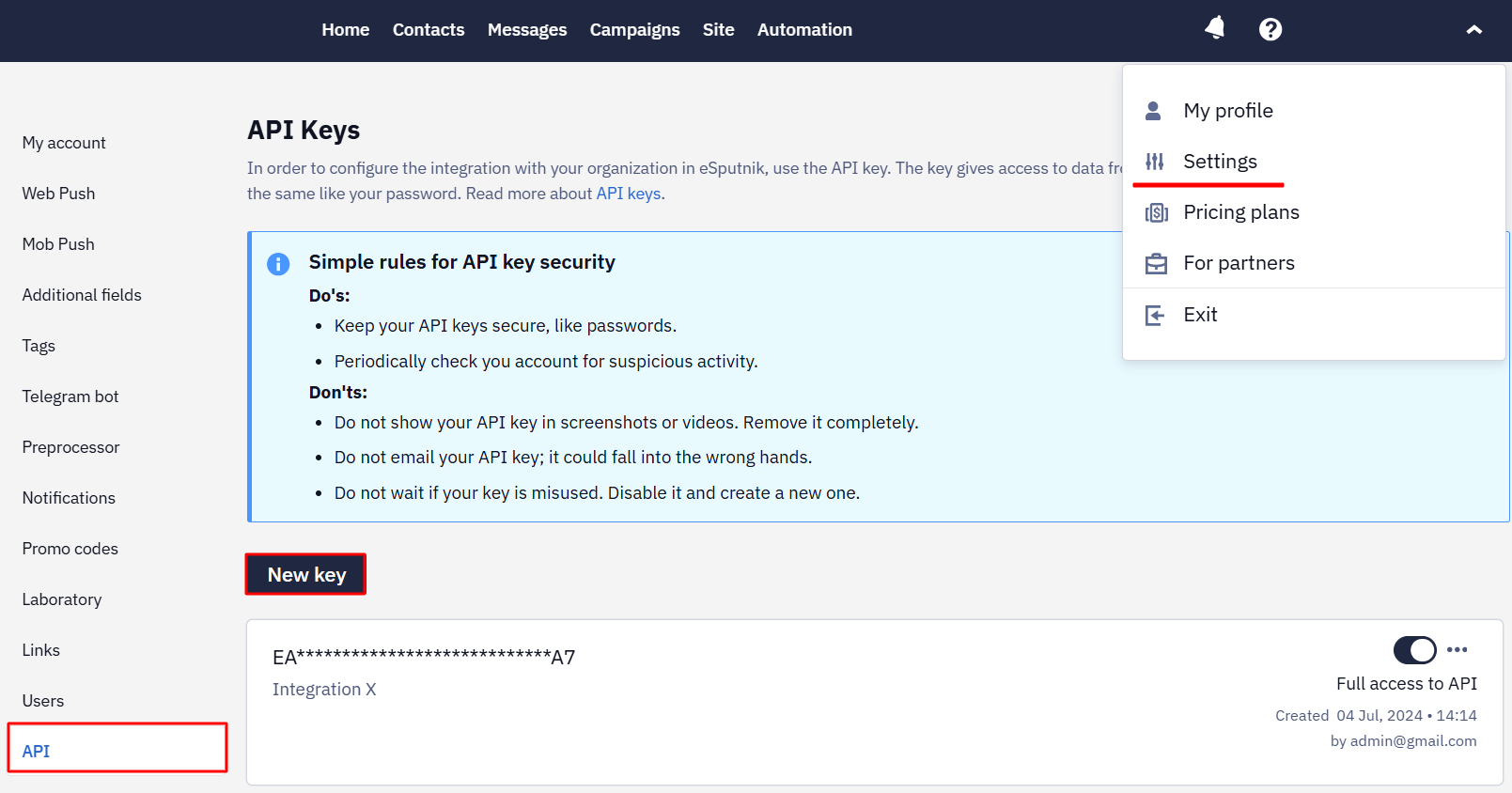Open the Site menu
This screenshot has height=793, width=1512.
(719, 30)
